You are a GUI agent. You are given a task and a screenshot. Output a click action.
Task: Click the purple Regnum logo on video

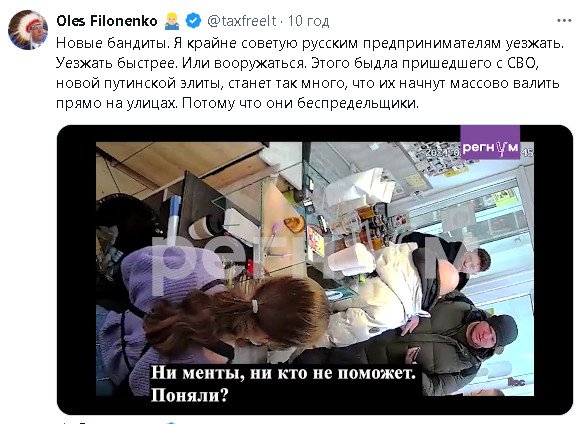(490, 143)
